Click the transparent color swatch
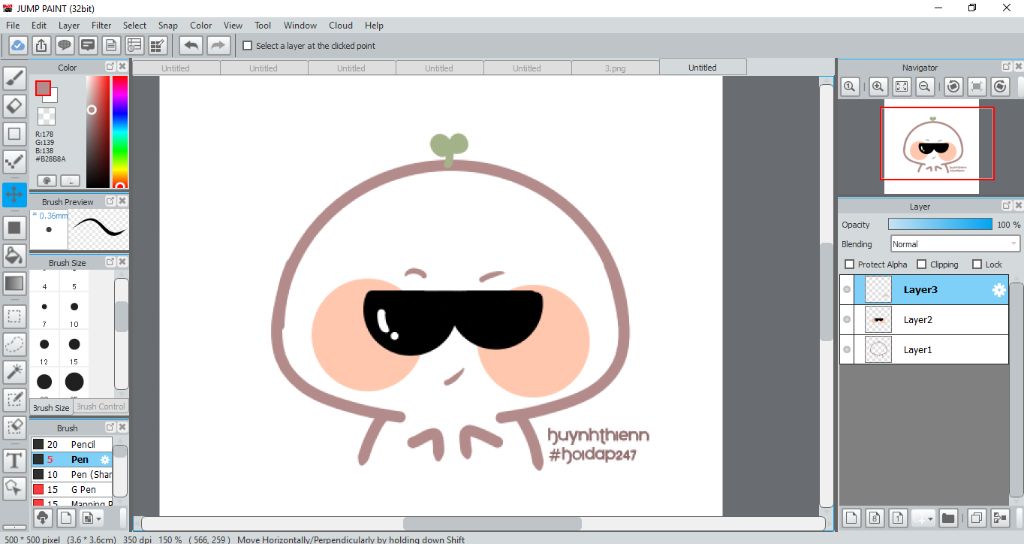 pyautogui.click(x=46, y=116)
